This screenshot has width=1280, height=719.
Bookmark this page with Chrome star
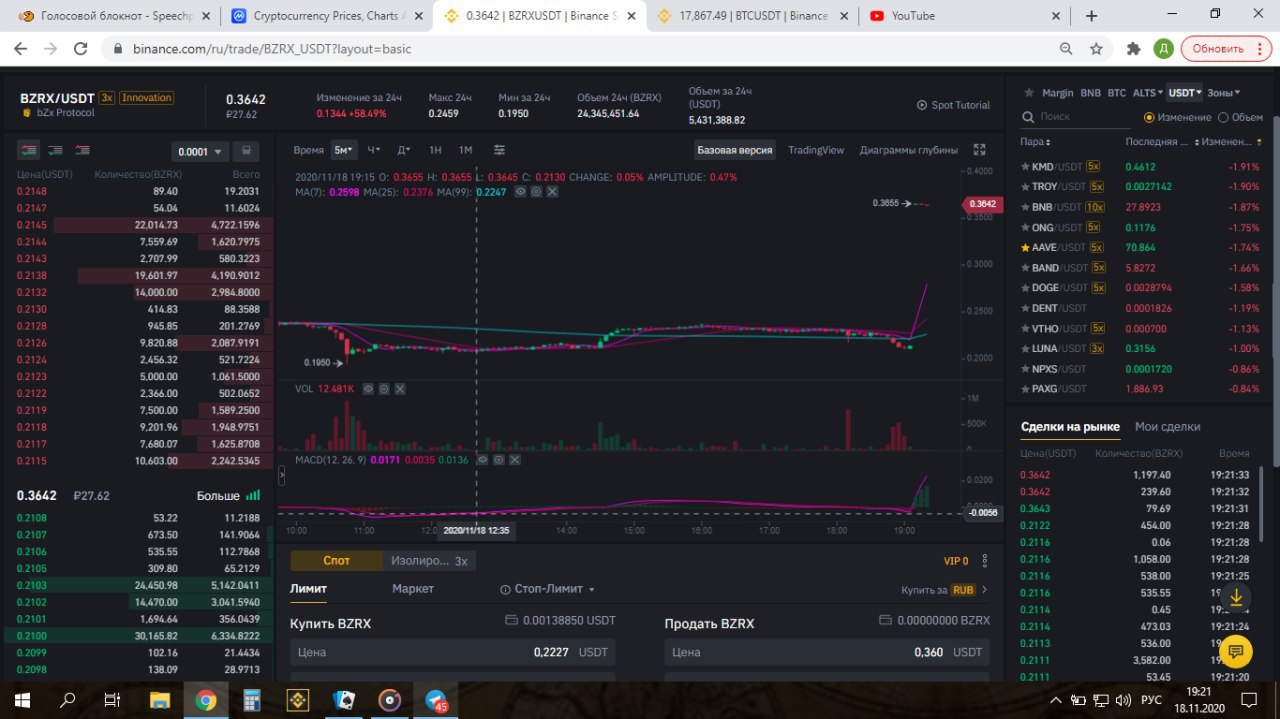(1096, 48)
